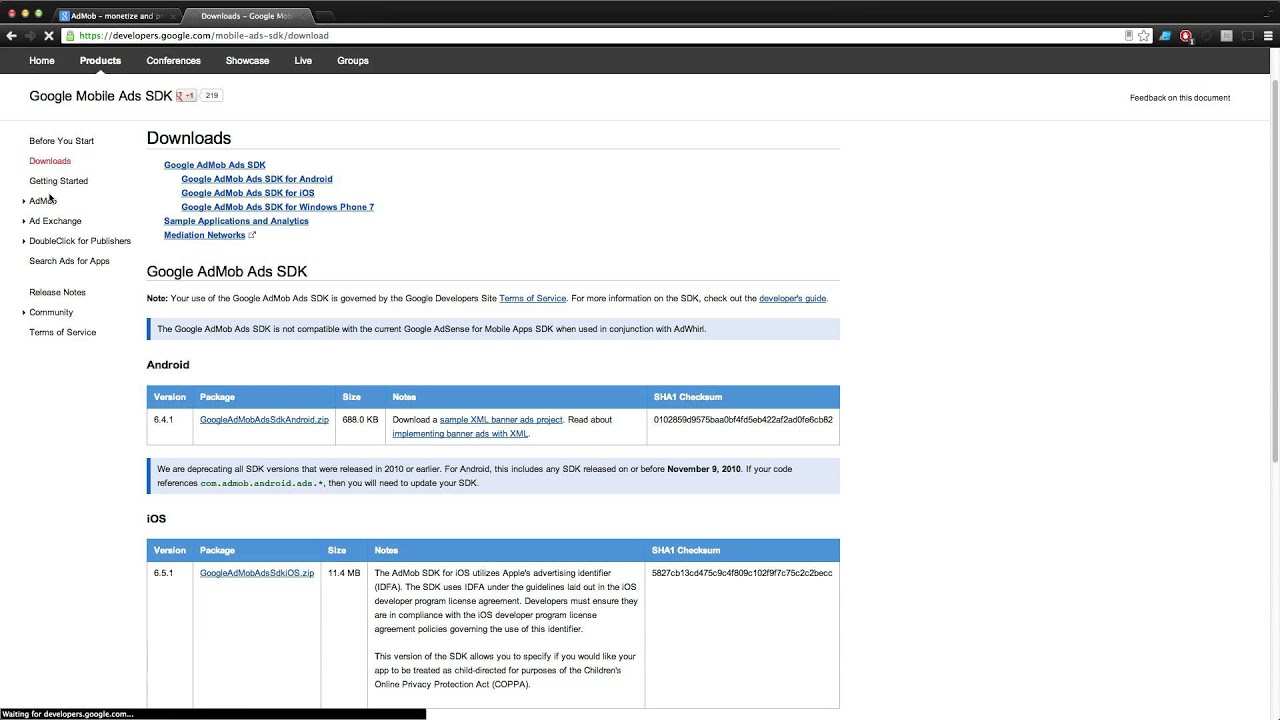This screenshot has width=1280, height=720.
Task: Expand the AdMob sidebar section arrow
Action: [x=24, y=201]
